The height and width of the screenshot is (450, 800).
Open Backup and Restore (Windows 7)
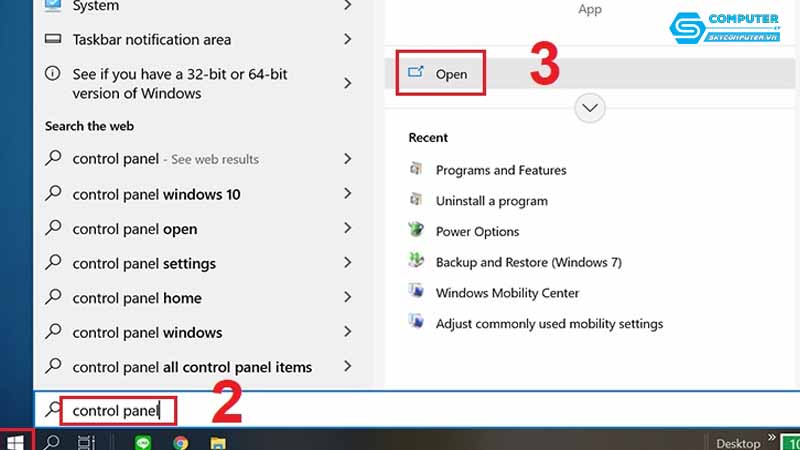coord(528,262)
